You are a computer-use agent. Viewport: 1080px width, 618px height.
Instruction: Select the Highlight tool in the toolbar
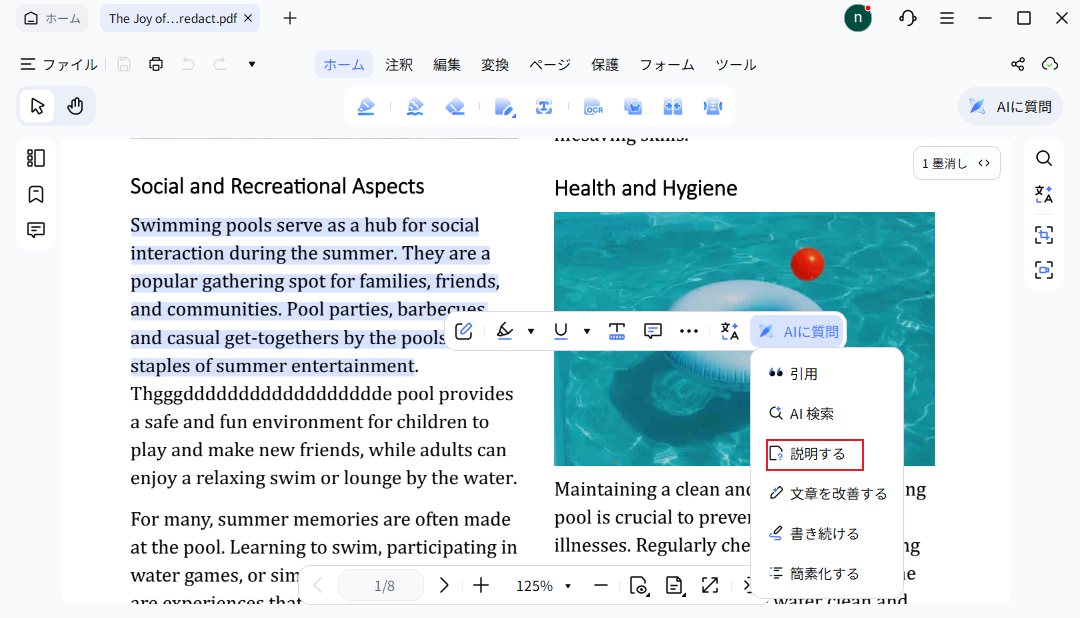[x=366, y=105]
